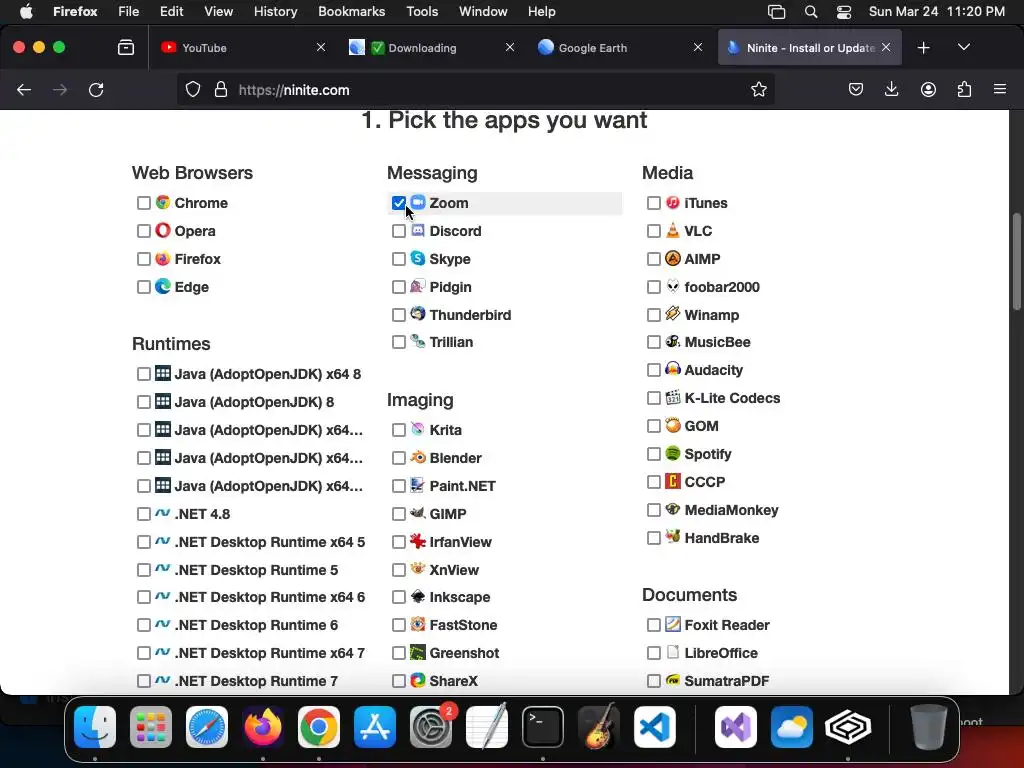Click the Inkscape icon
The height and width of the screenshot is (768, 1024).
click(x=418, y=597)
